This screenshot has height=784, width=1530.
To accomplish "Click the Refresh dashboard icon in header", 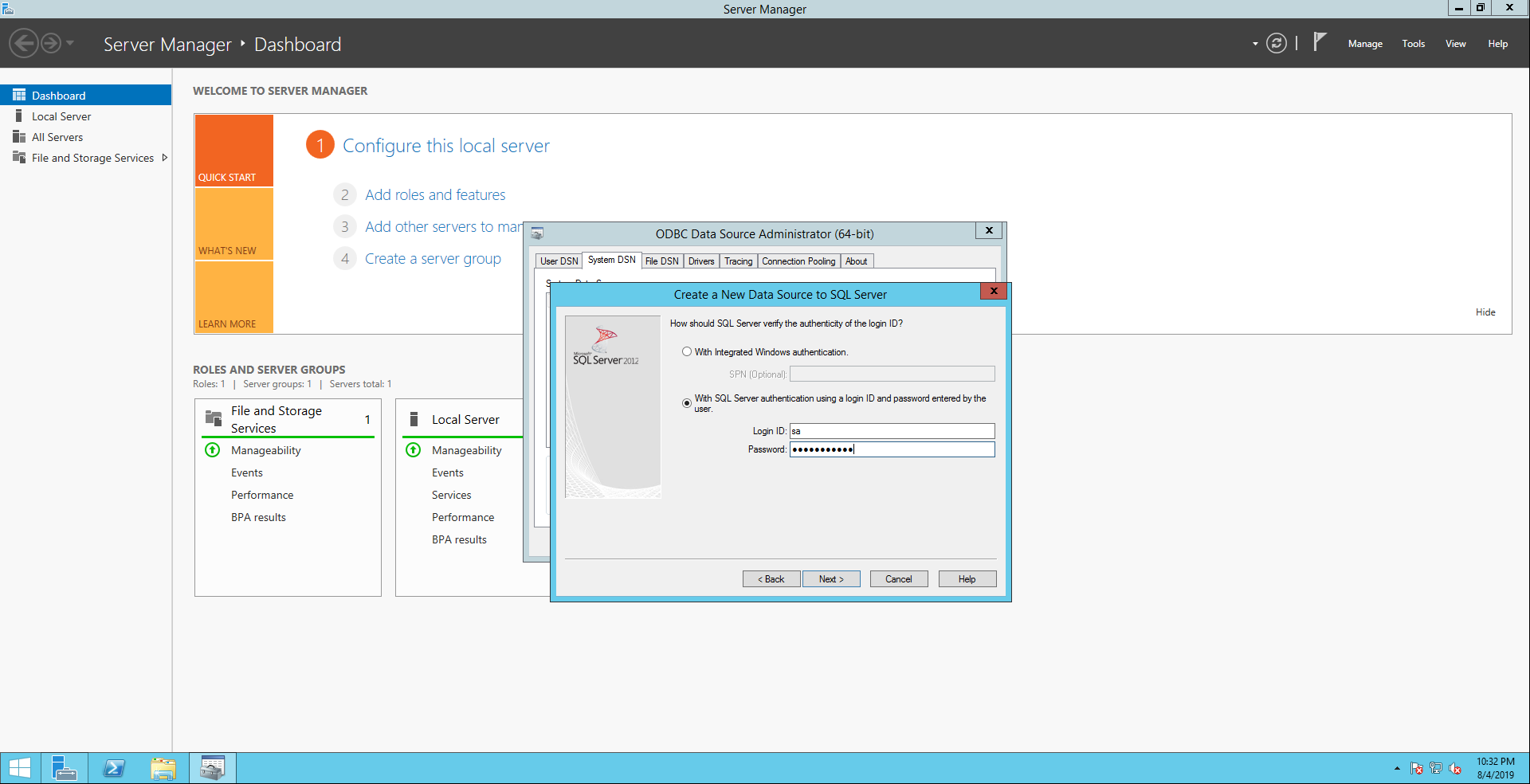I will click(1277, 44).
